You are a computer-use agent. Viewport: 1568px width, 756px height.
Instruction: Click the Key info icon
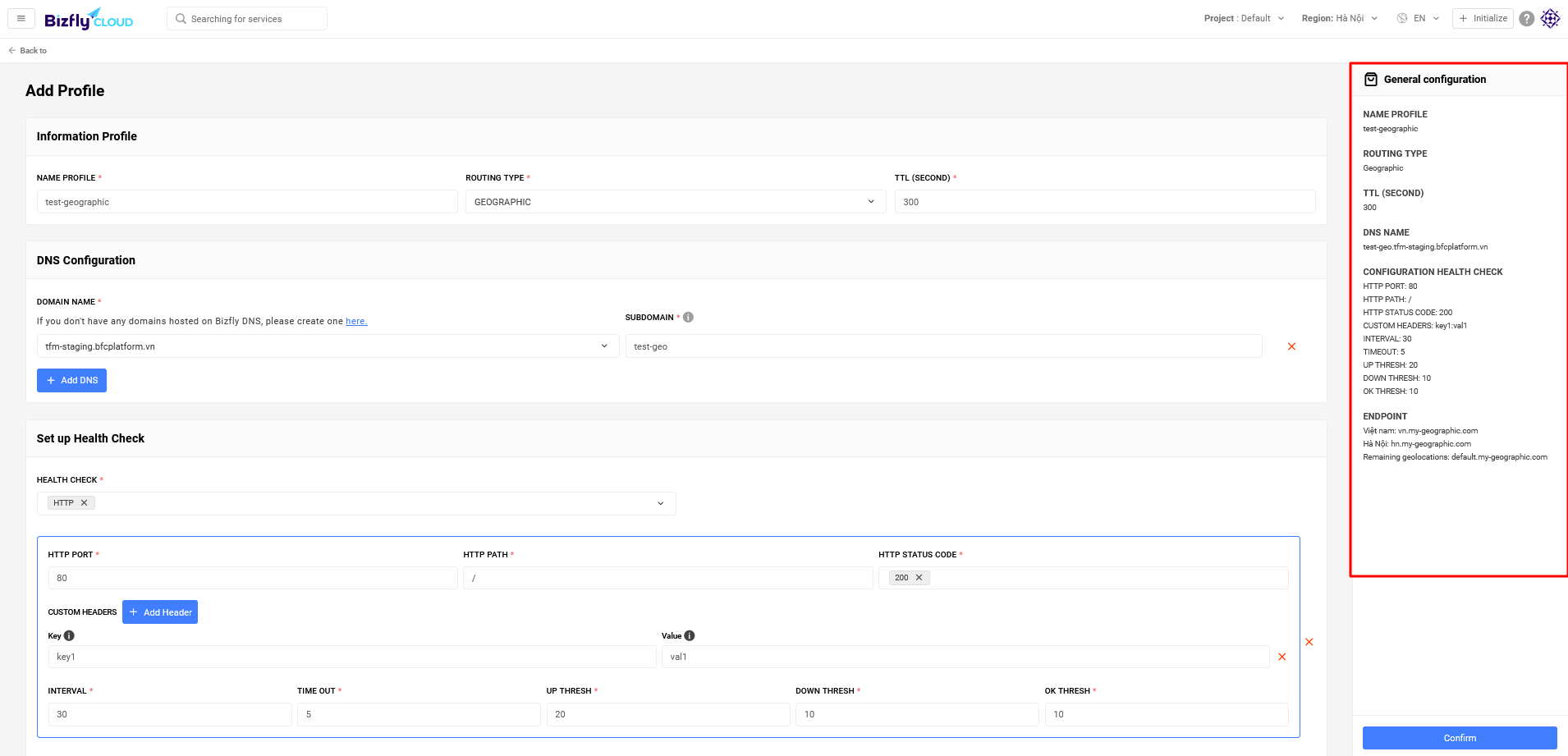pos(69,636)
